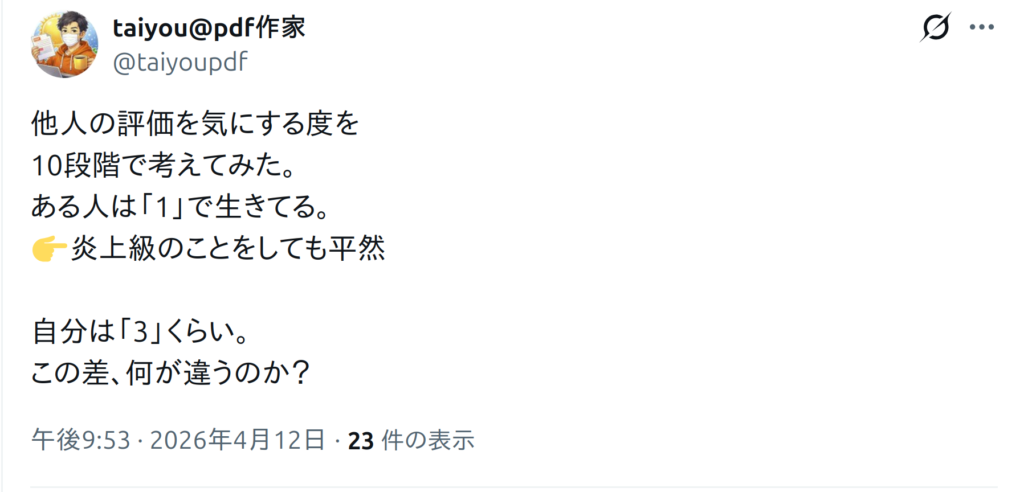Open the Grok explain-post icon

(935, 29)
